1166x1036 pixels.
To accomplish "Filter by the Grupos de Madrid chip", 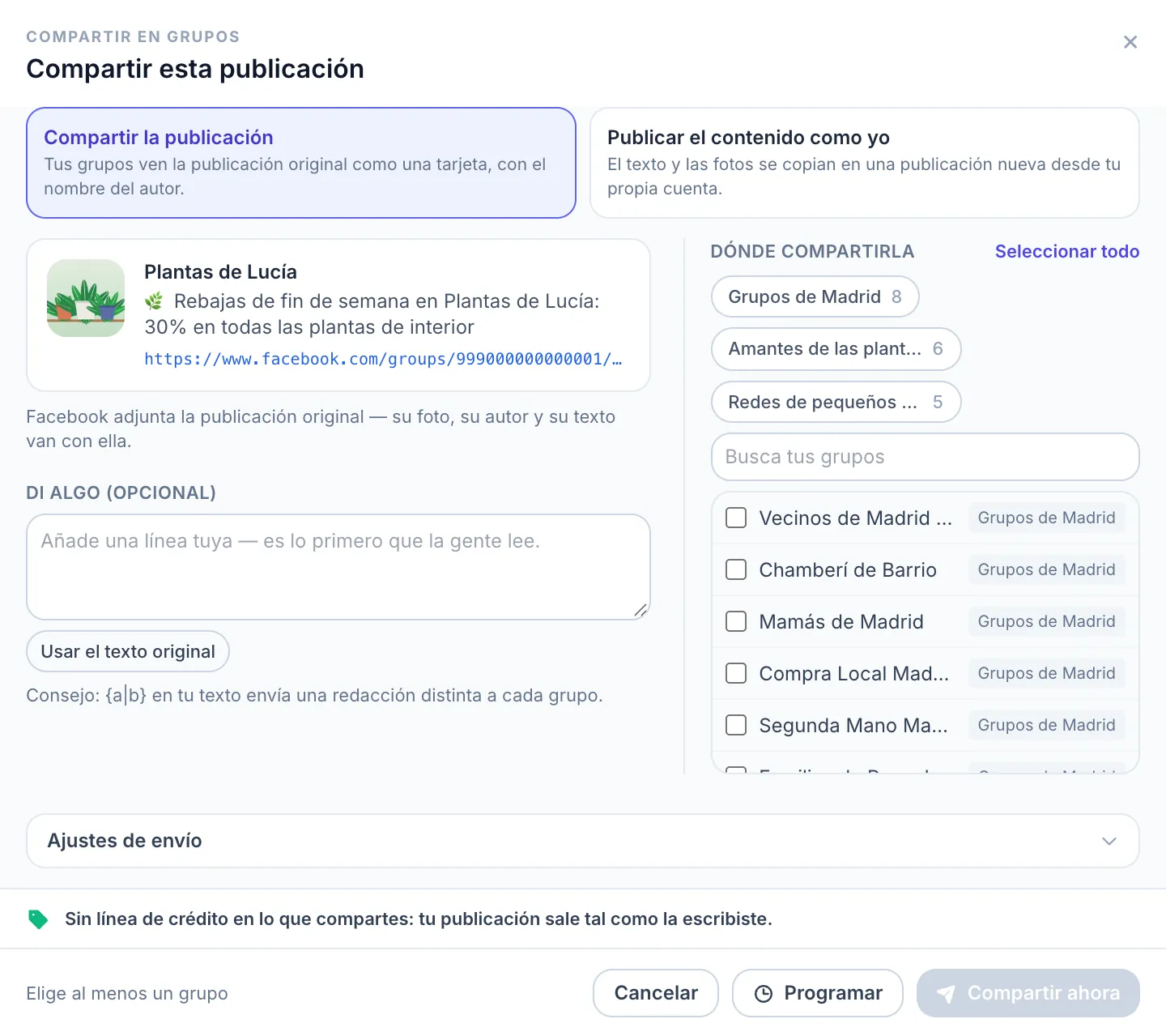I will 815,296.
